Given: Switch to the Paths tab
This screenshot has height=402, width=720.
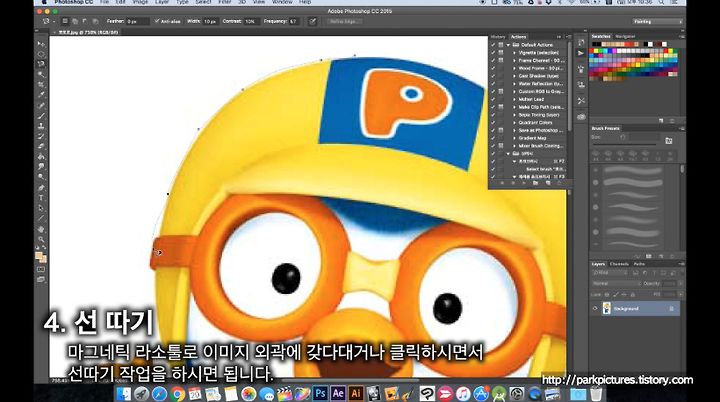Looking at the screenshot, I should pyautogui.click(x=639, y=264).
